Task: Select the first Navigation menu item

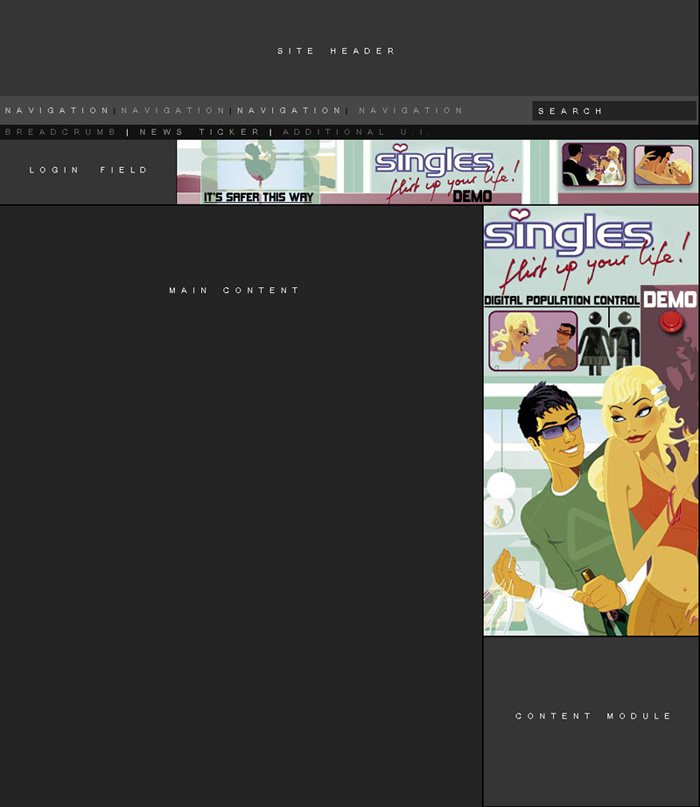Action: (x=57, y=110)
